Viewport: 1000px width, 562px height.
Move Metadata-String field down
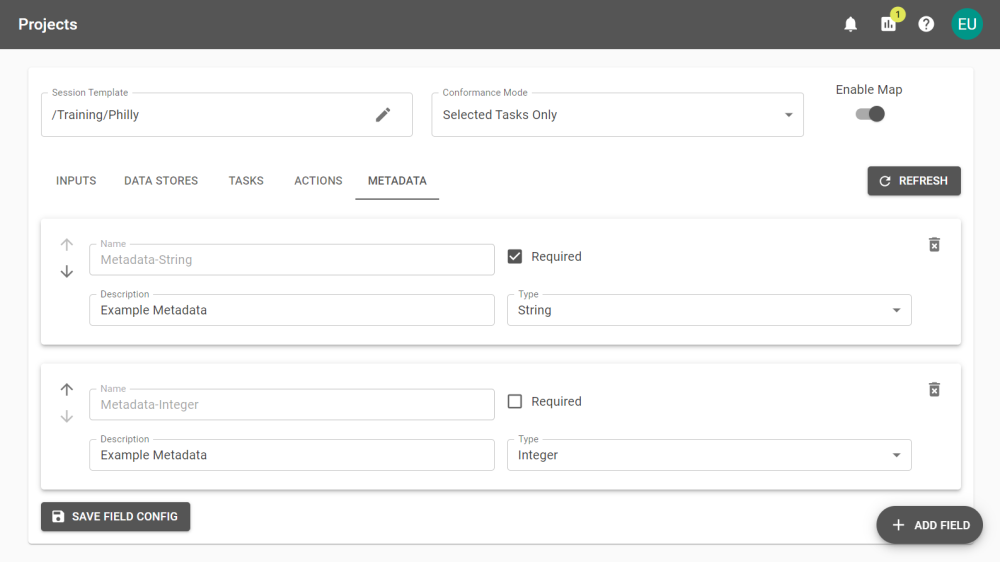pos(66,272)
